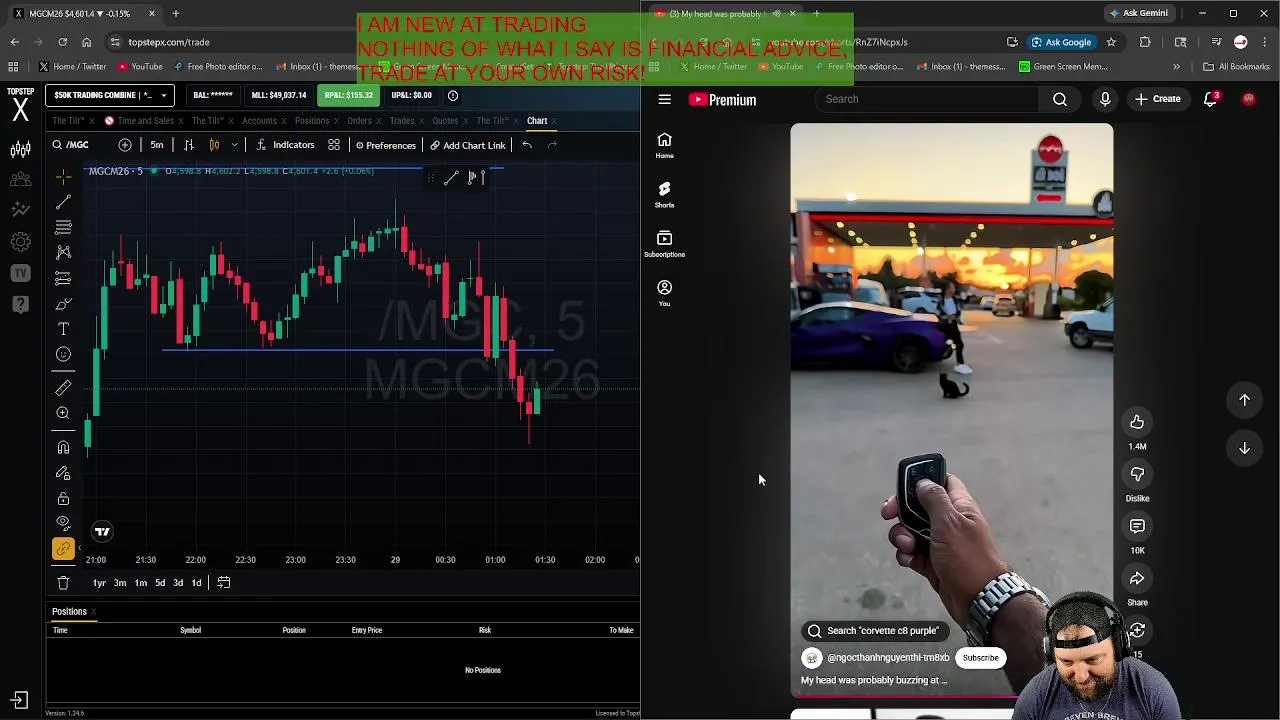Select the brush drawing tool
1280x720 pixels.
[63, 303]
